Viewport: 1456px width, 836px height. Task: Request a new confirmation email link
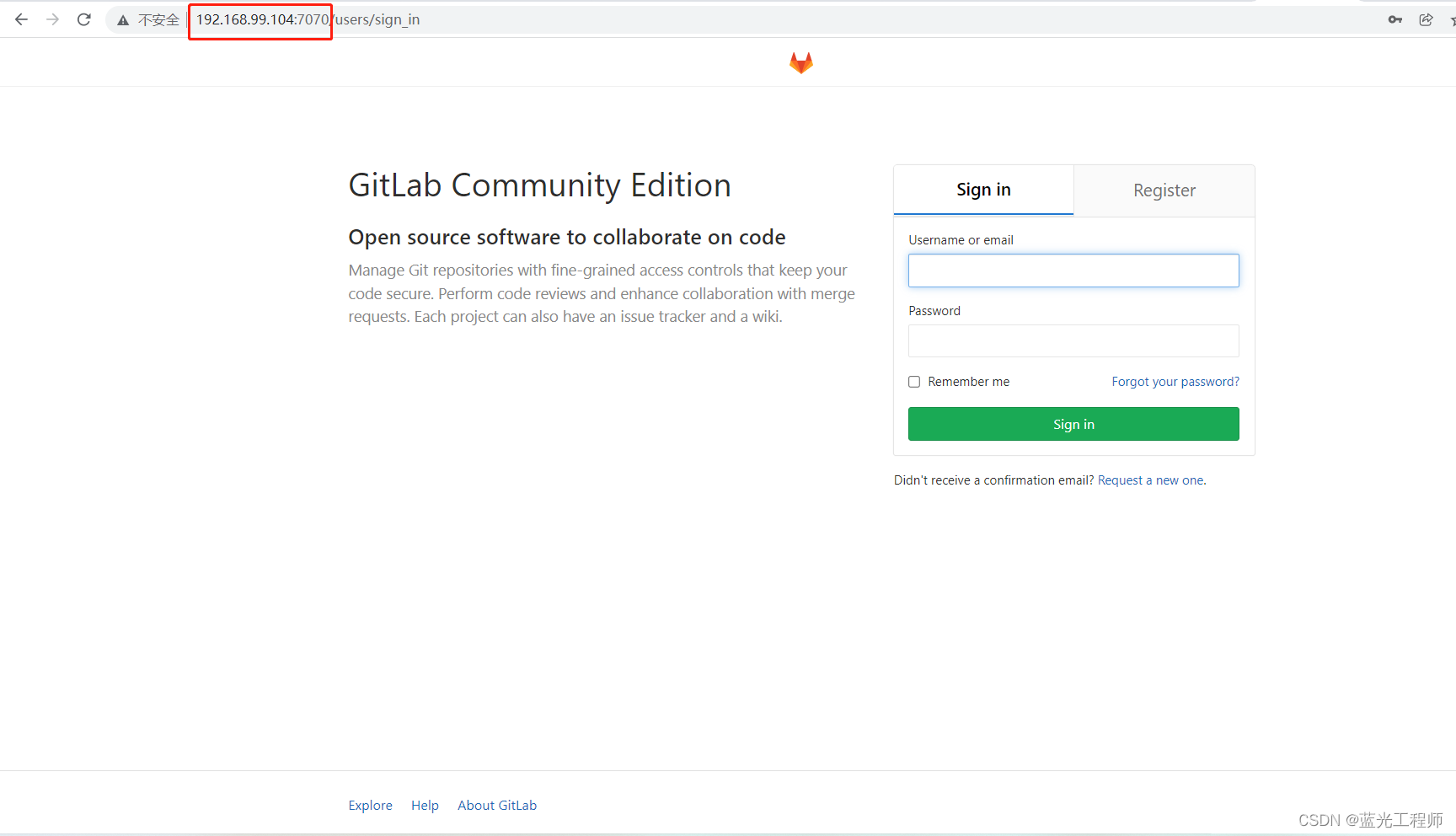(1152, 480)
